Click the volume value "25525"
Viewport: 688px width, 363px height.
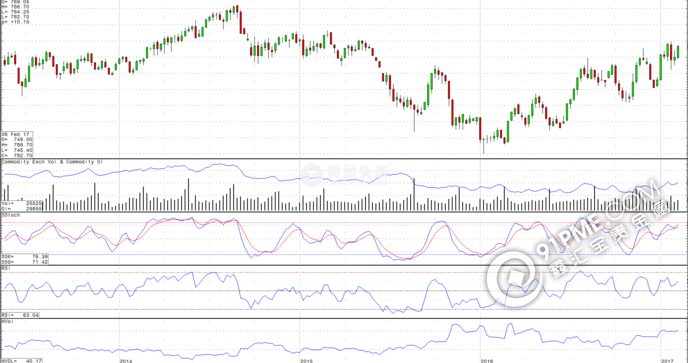34,204
